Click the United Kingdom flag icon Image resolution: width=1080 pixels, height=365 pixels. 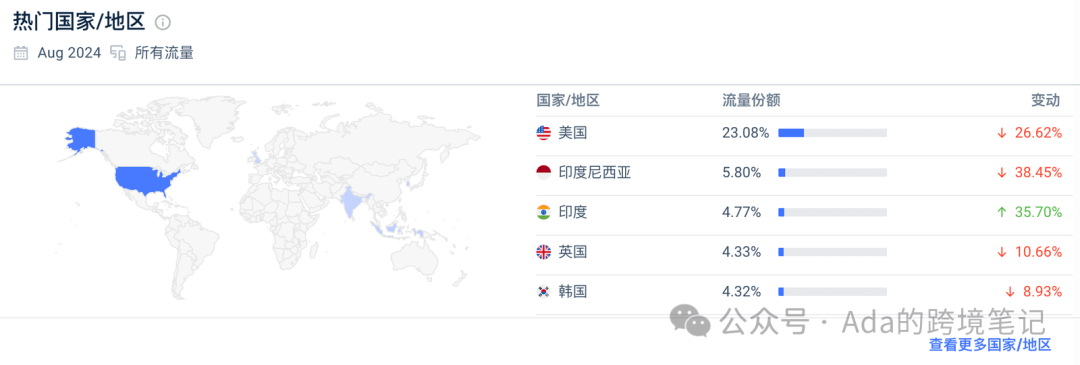tap(543, 252)
